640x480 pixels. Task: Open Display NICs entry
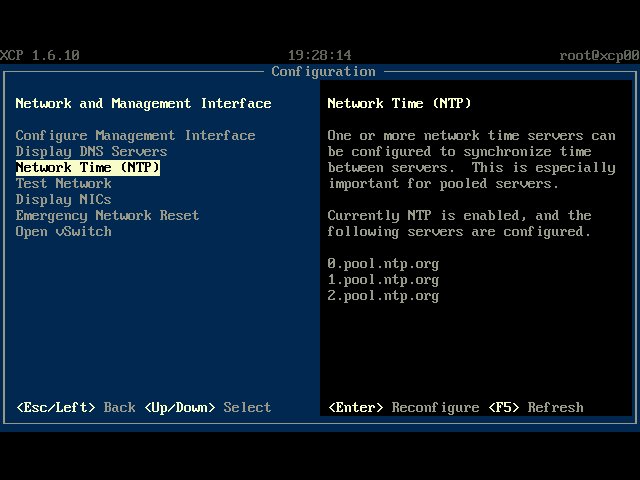point(63,199)
